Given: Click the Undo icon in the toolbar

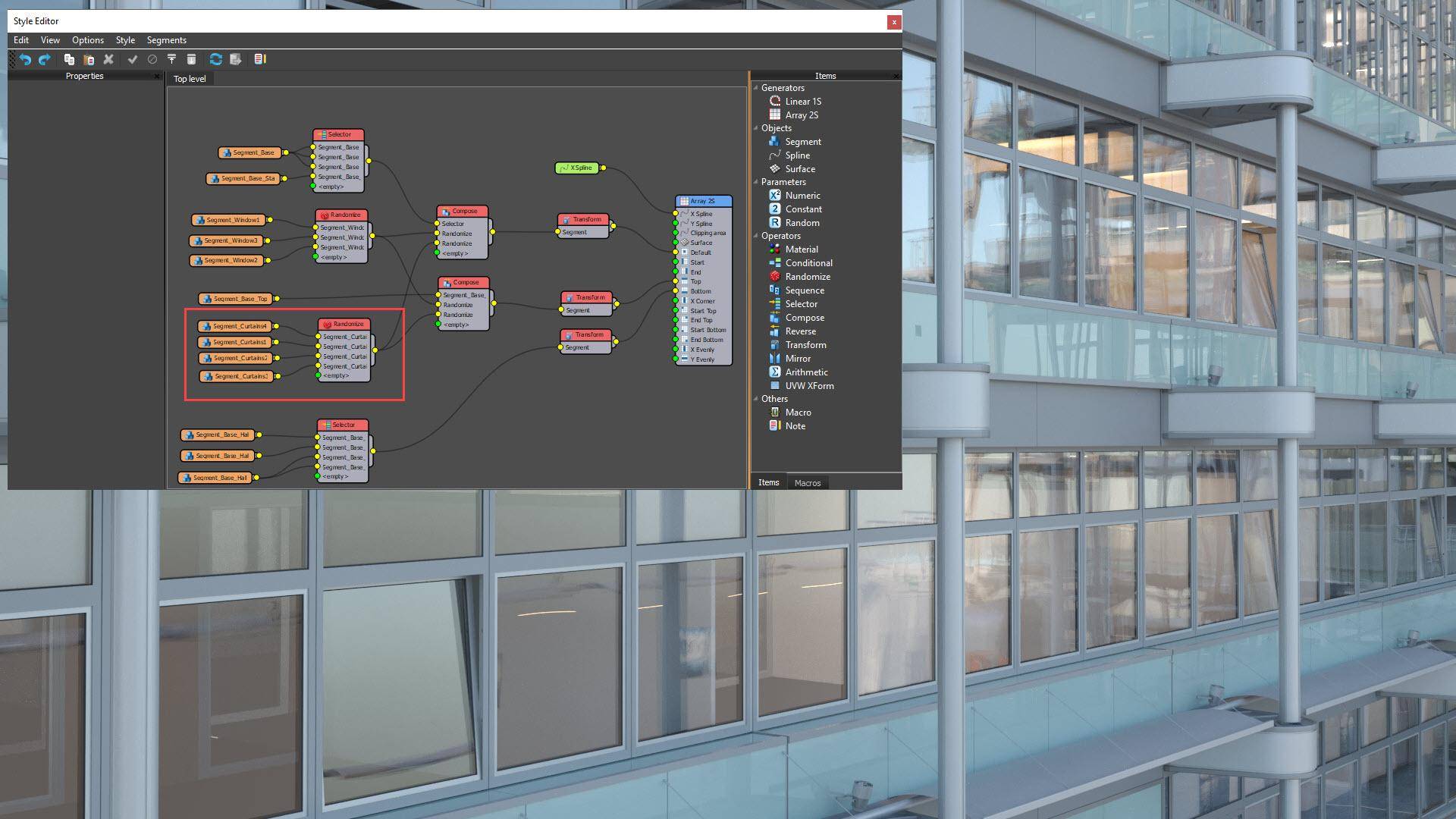Looking at the screenshot, I should [25, 59].
